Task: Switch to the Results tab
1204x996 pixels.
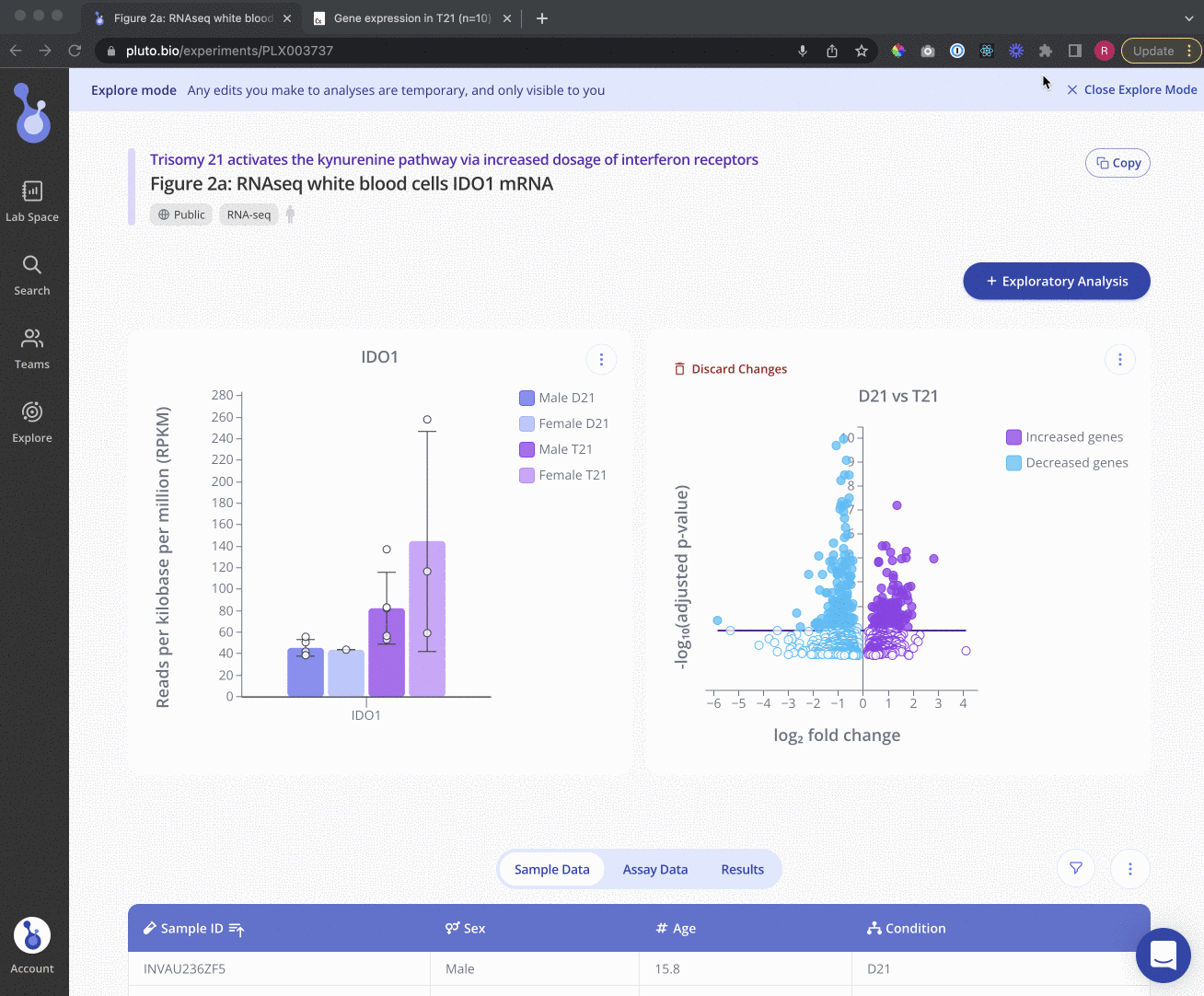Action: 742,869
